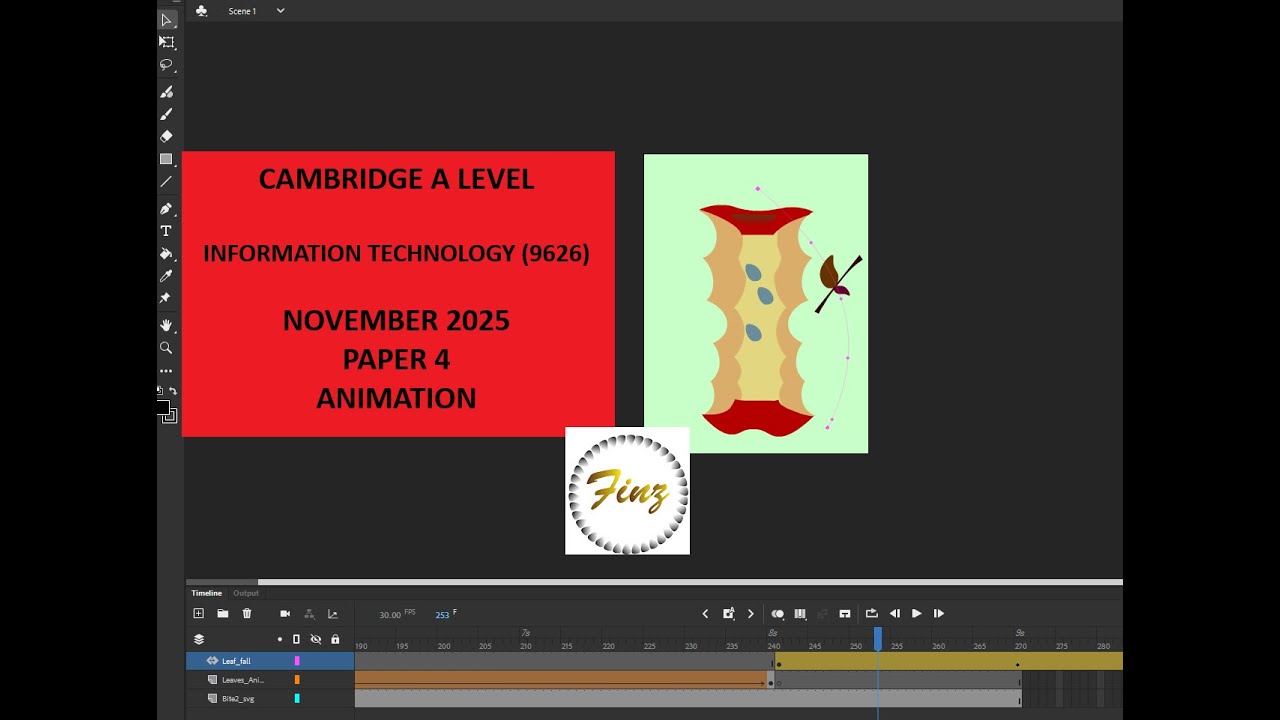Insert keyframe with auto keyframe button
The image size is (1280, 720).
[729, 614]
